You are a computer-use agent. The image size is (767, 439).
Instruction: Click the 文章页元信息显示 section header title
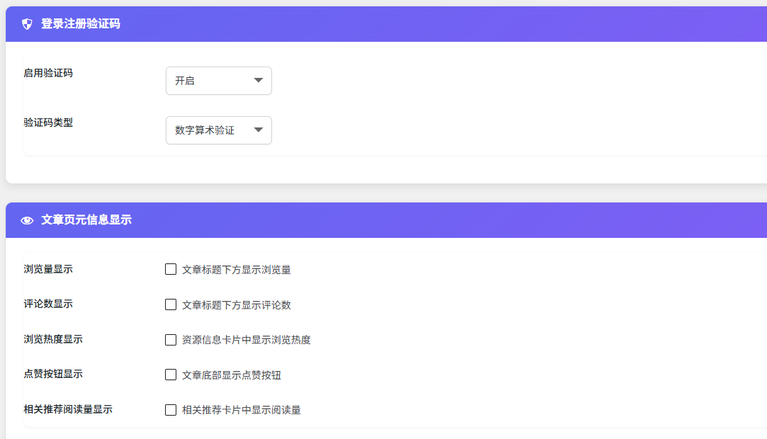coord(86,220)
